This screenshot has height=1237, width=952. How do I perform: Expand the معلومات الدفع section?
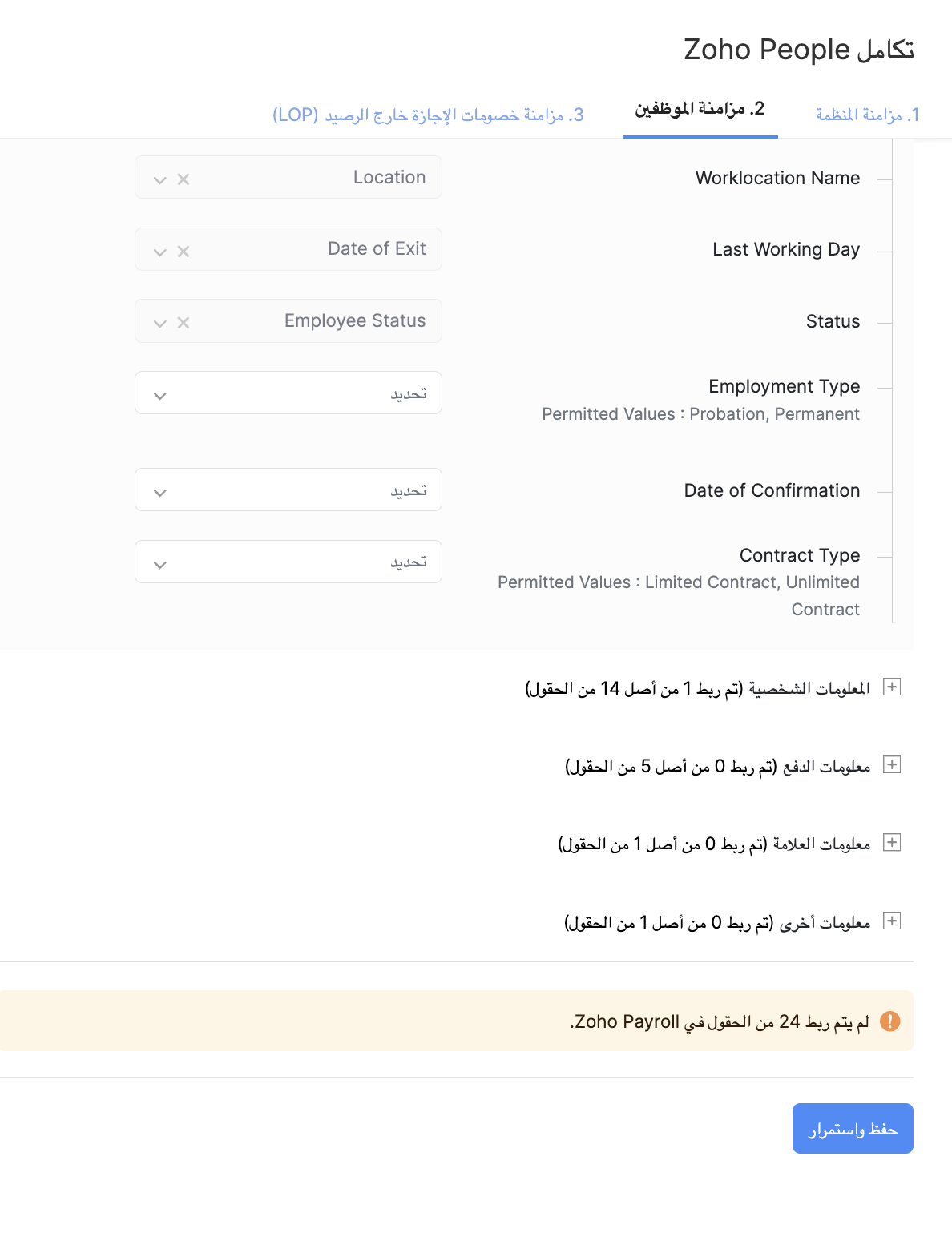pyautogui.click(x=891, y=765)
